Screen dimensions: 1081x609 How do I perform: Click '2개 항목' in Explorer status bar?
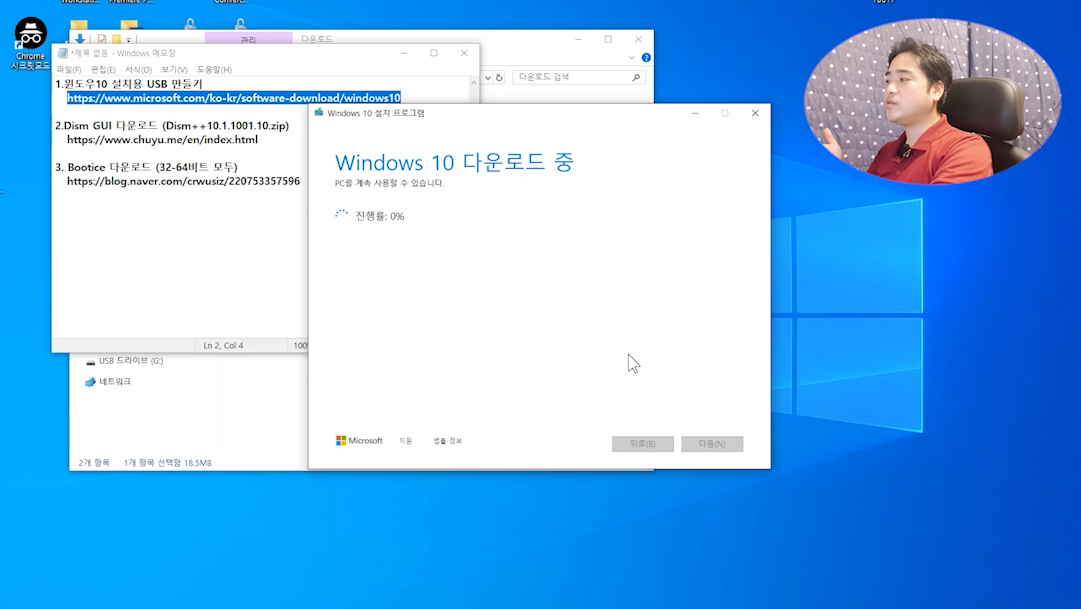tap(94, 463)
